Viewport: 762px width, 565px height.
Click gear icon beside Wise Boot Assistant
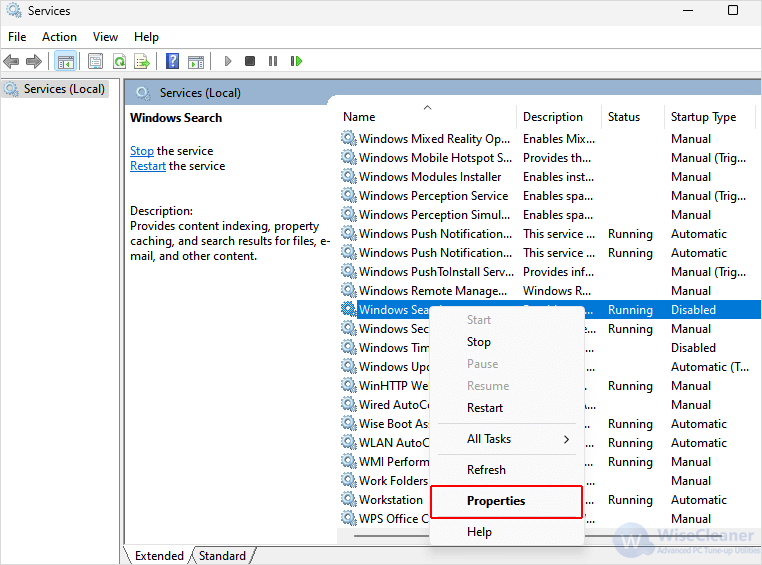pos(348,423)
